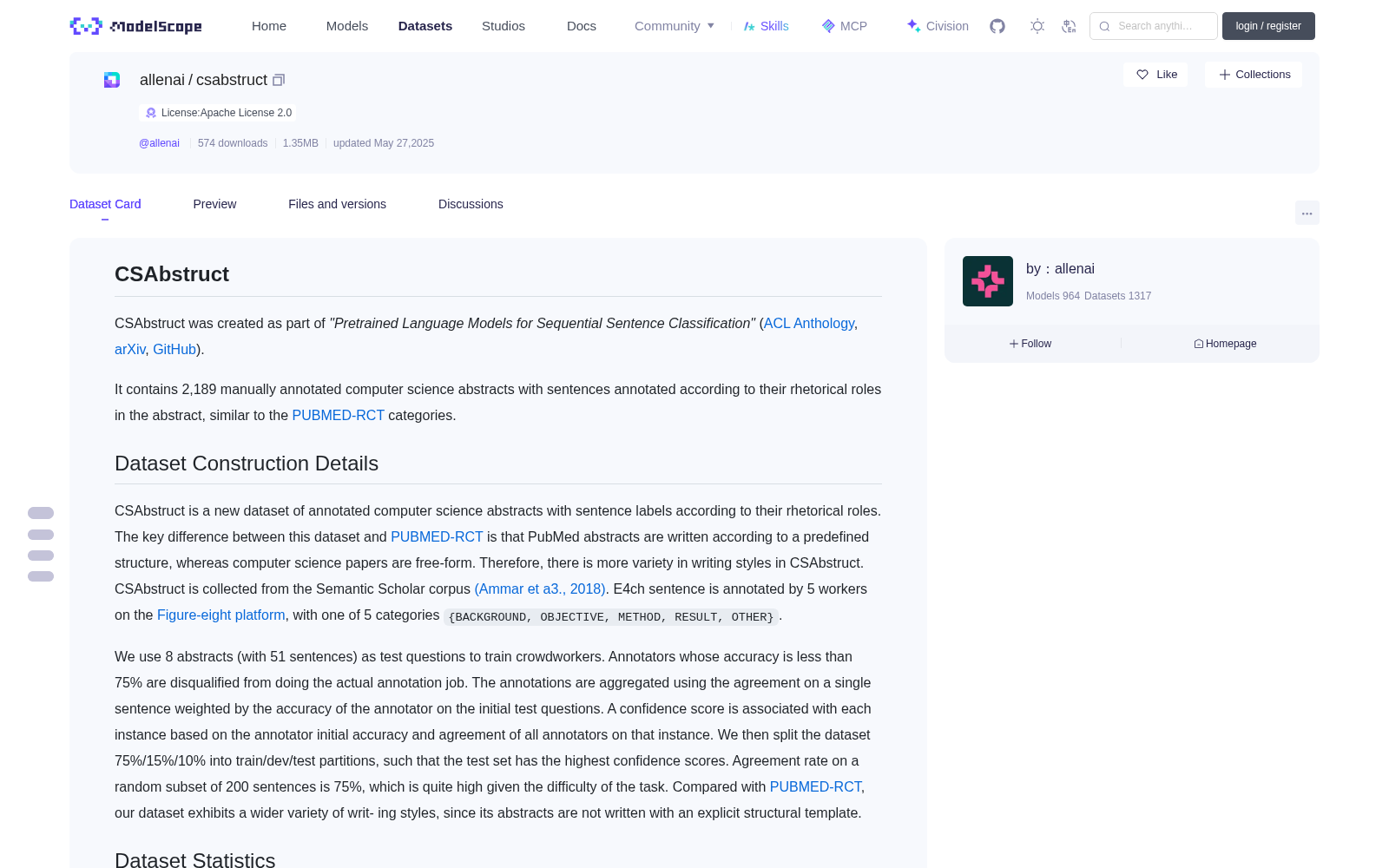The height and width of the screenshot is (868, 1389).
Task: Switch language with the translate icon
Action: tap(1070, 26)
